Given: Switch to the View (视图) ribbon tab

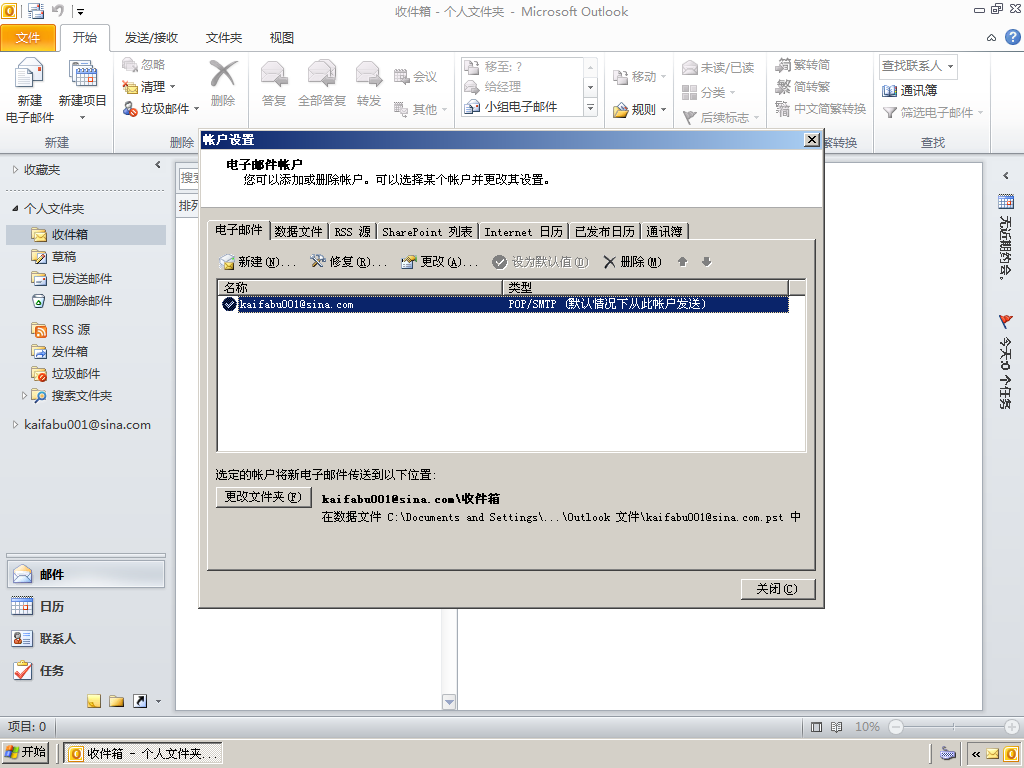Looking at the screenshot, I should 282,38.
